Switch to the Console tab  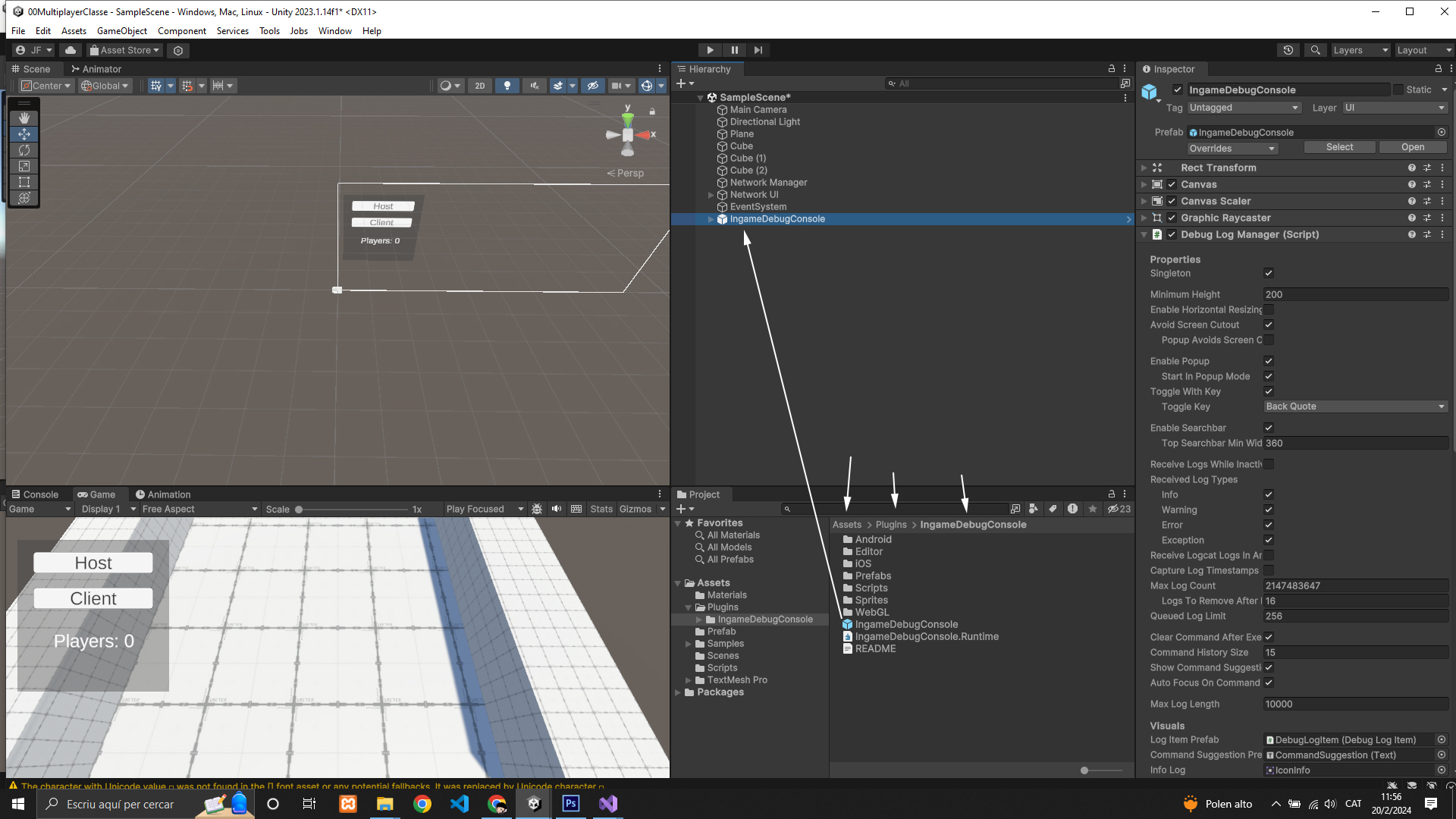pos(35,494)
